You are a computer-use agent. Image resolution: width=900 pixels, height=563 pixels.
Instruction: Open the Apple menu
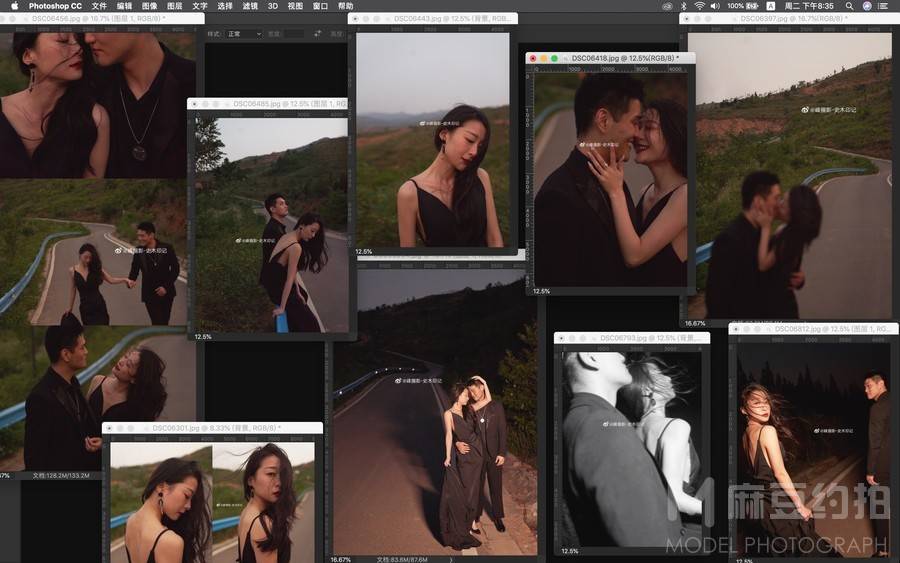click(x=15, y=6)
